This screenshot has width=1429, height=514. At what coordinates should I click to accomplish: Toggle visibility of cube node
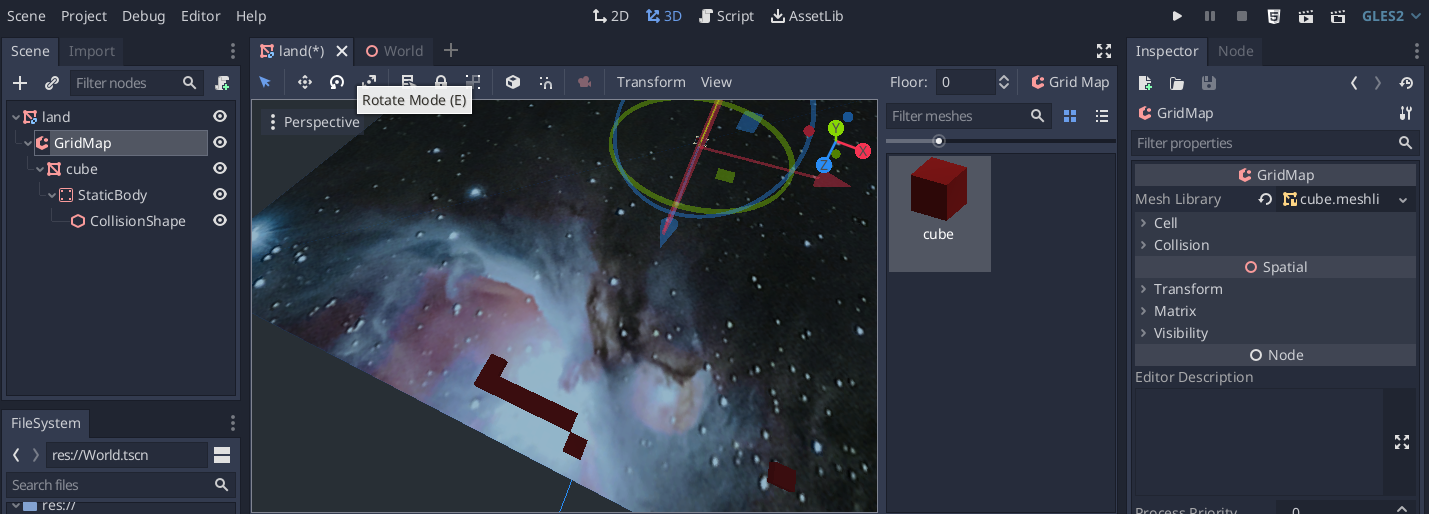coord(220,169)
